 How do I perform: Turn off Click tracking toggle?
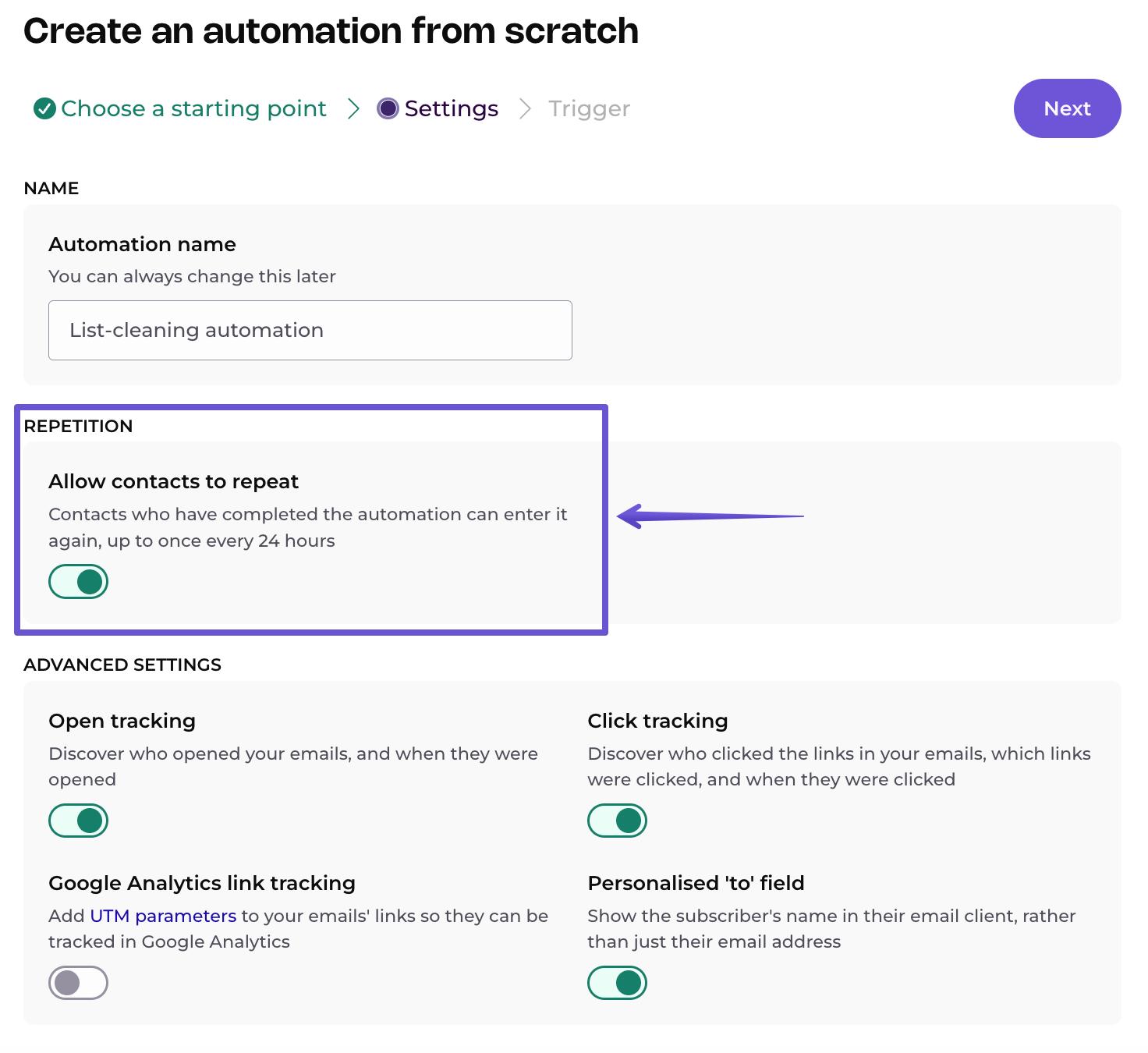click(x=617, y=821)
